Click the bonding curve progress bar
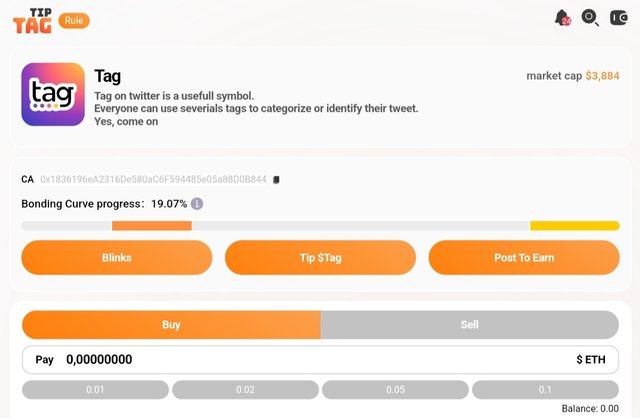The width and height of the screenshot is (640, 418). click(x=320, y=226)
